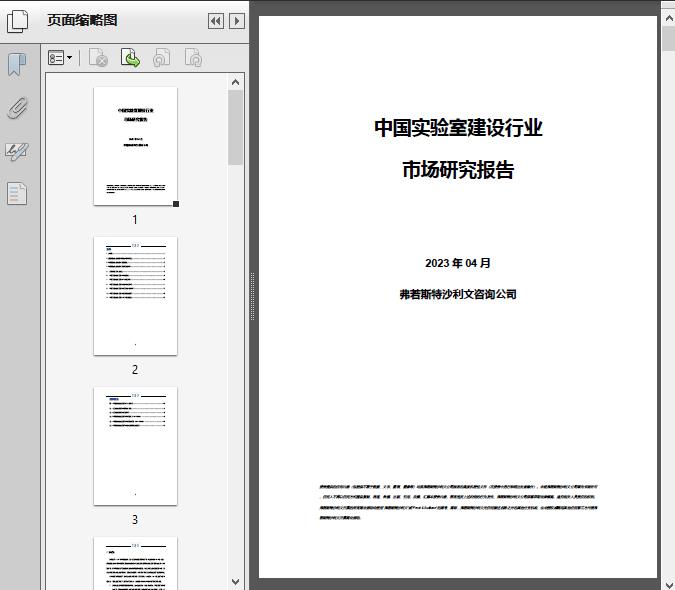Click title text "中国实验室建设行业"

point(458,128)
